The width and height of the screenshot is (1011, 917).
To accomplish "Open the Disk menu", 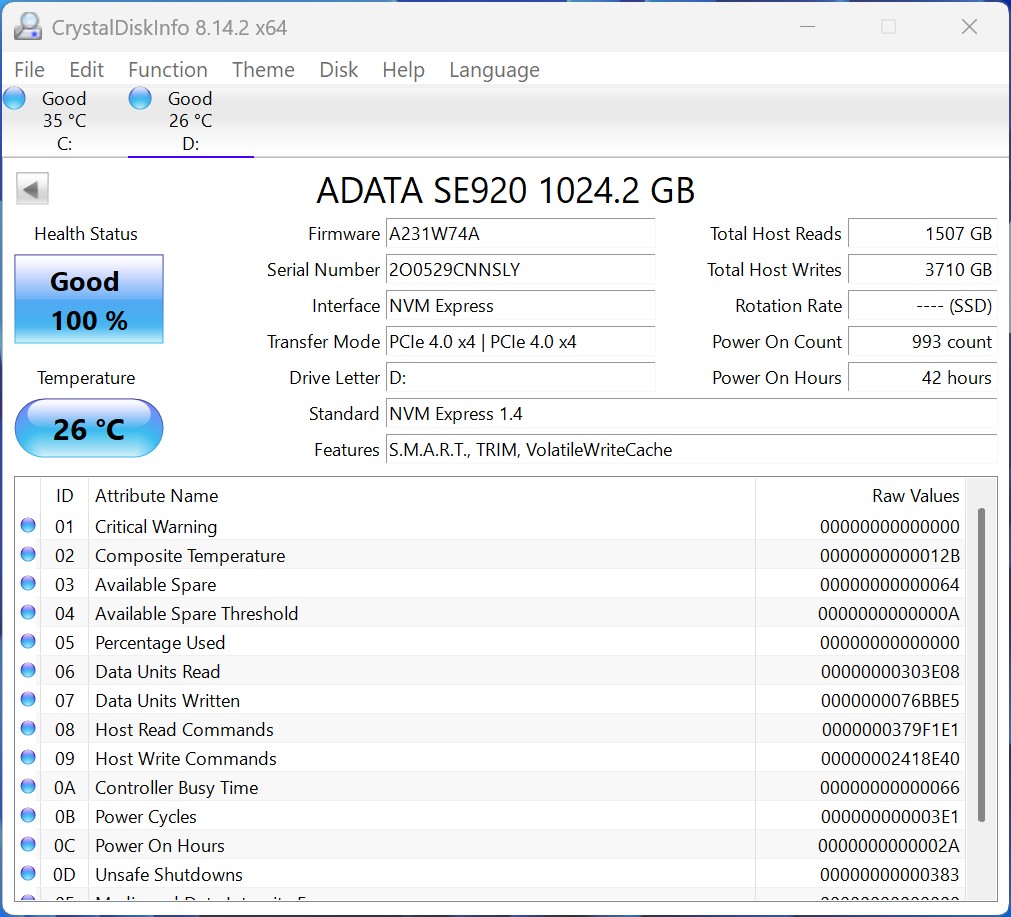I will click(x=338, y=70).
